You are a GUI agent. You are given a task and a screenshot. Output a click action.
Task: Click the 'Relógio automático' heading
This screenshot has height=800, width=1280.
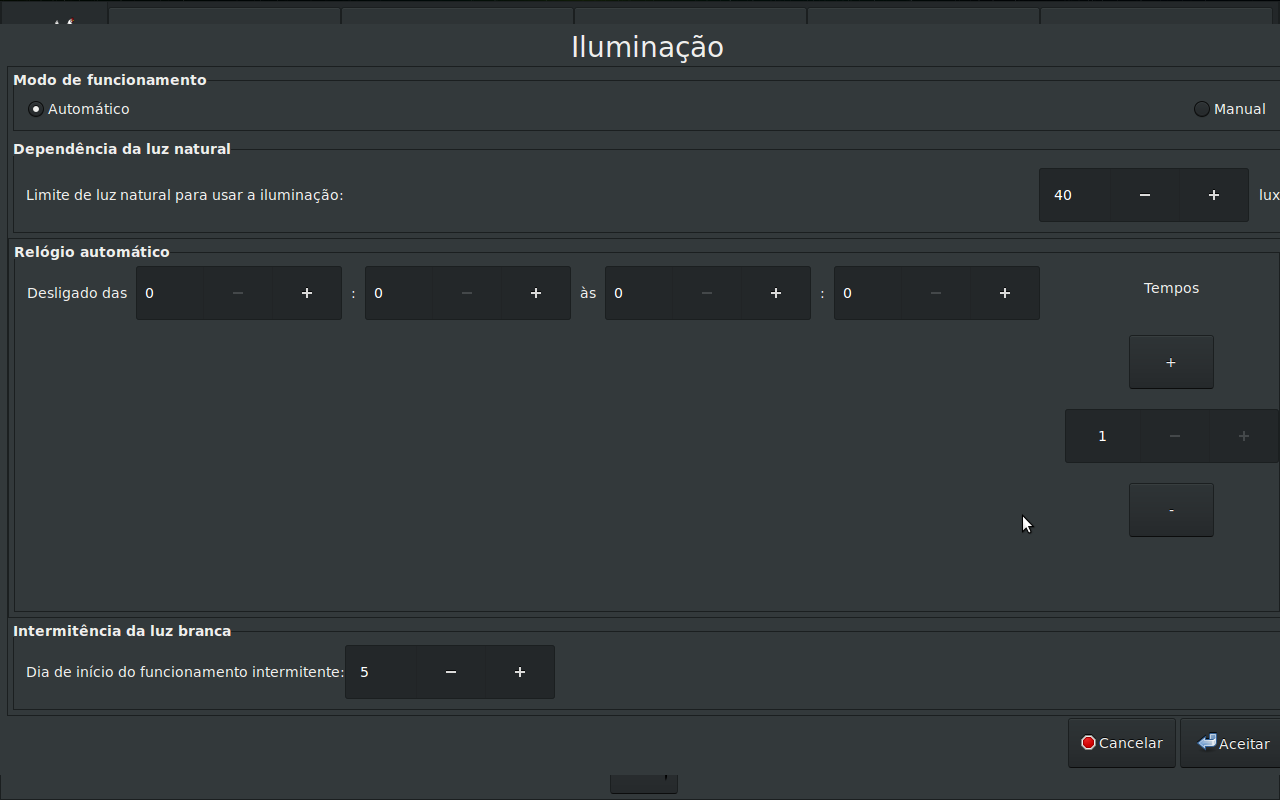point(92,252)
